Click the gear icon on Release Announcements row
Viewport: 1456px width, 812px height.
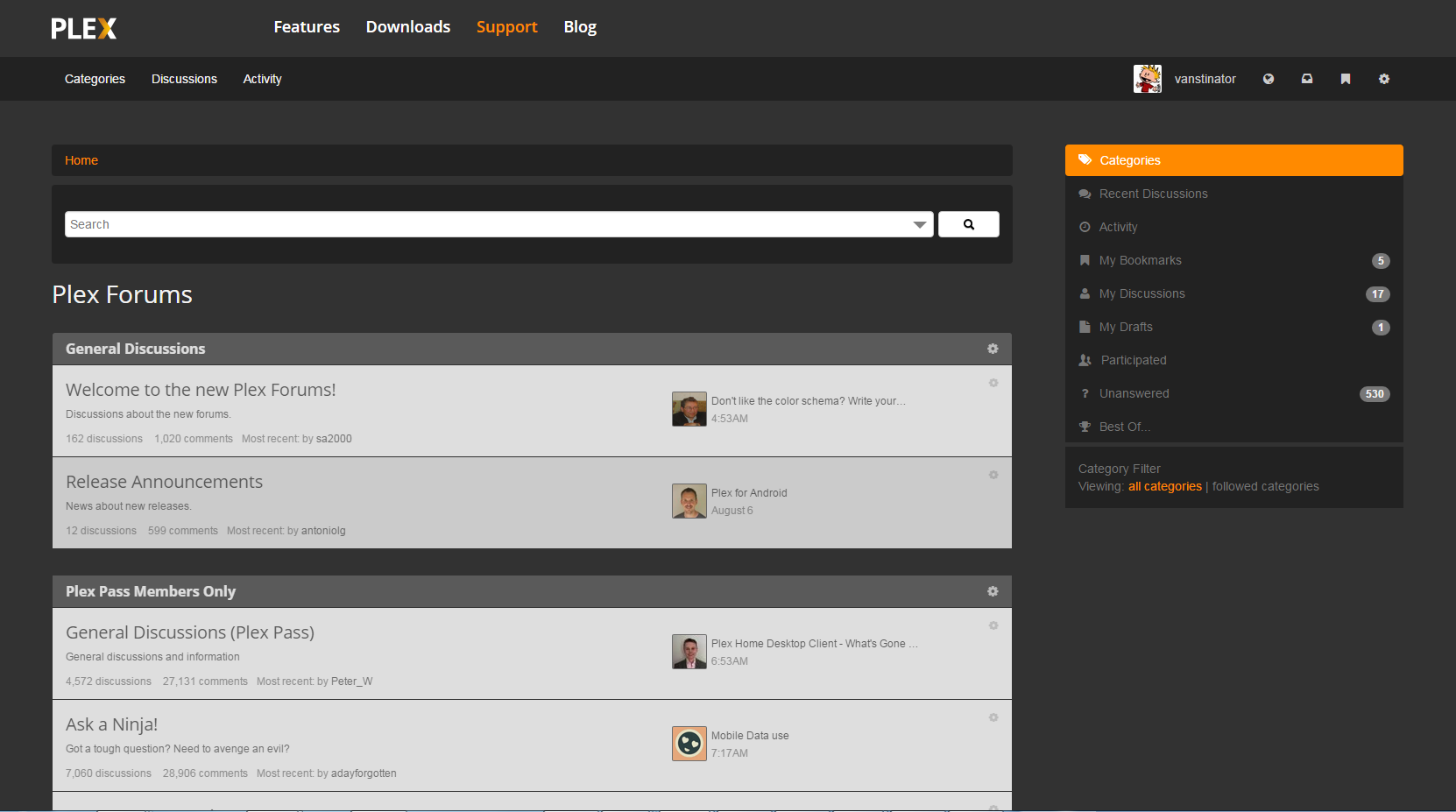993,475
